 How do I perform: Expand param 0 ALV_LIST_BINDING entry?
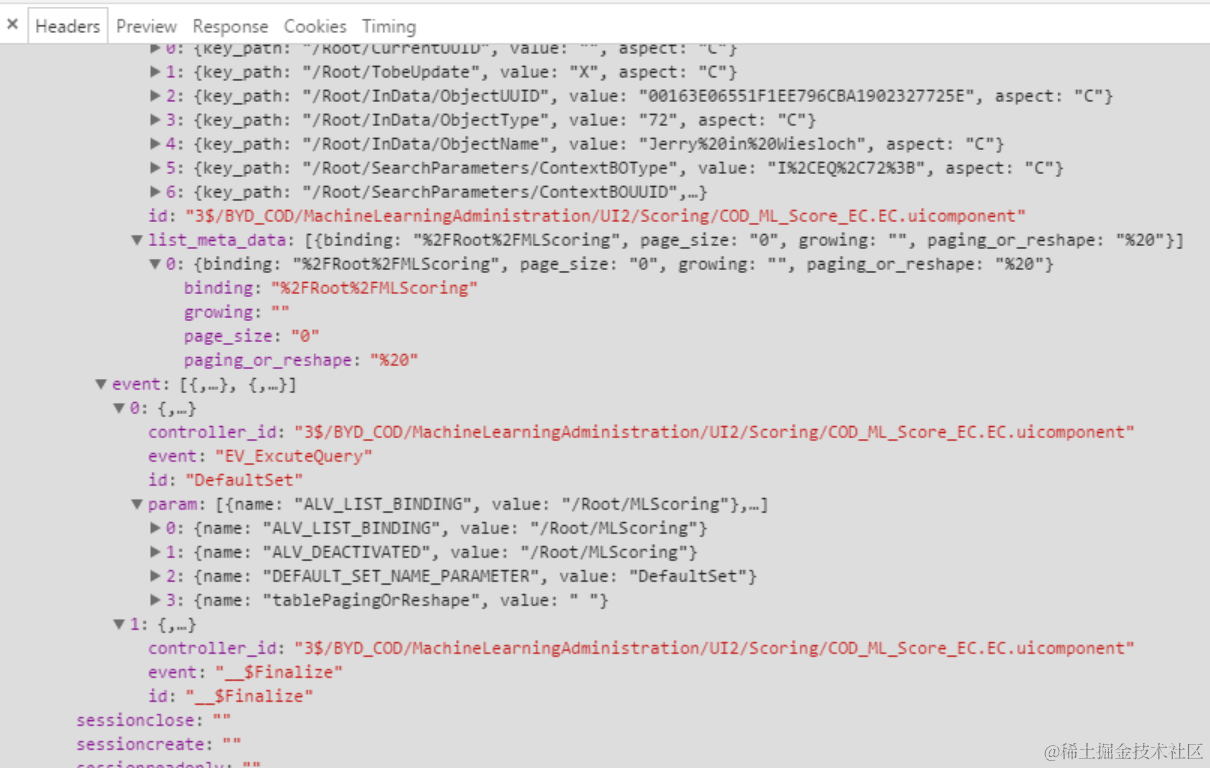(x=155, y=528)
